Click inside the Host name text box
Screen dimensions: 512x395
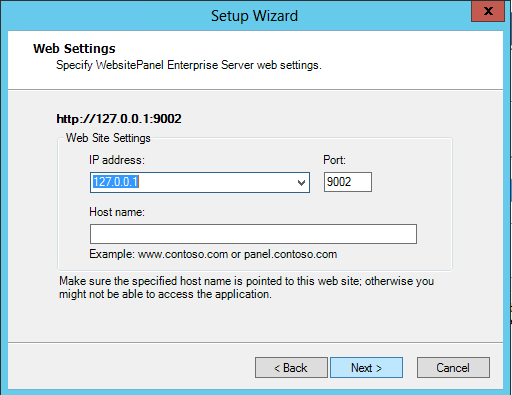tap(253, 234)
